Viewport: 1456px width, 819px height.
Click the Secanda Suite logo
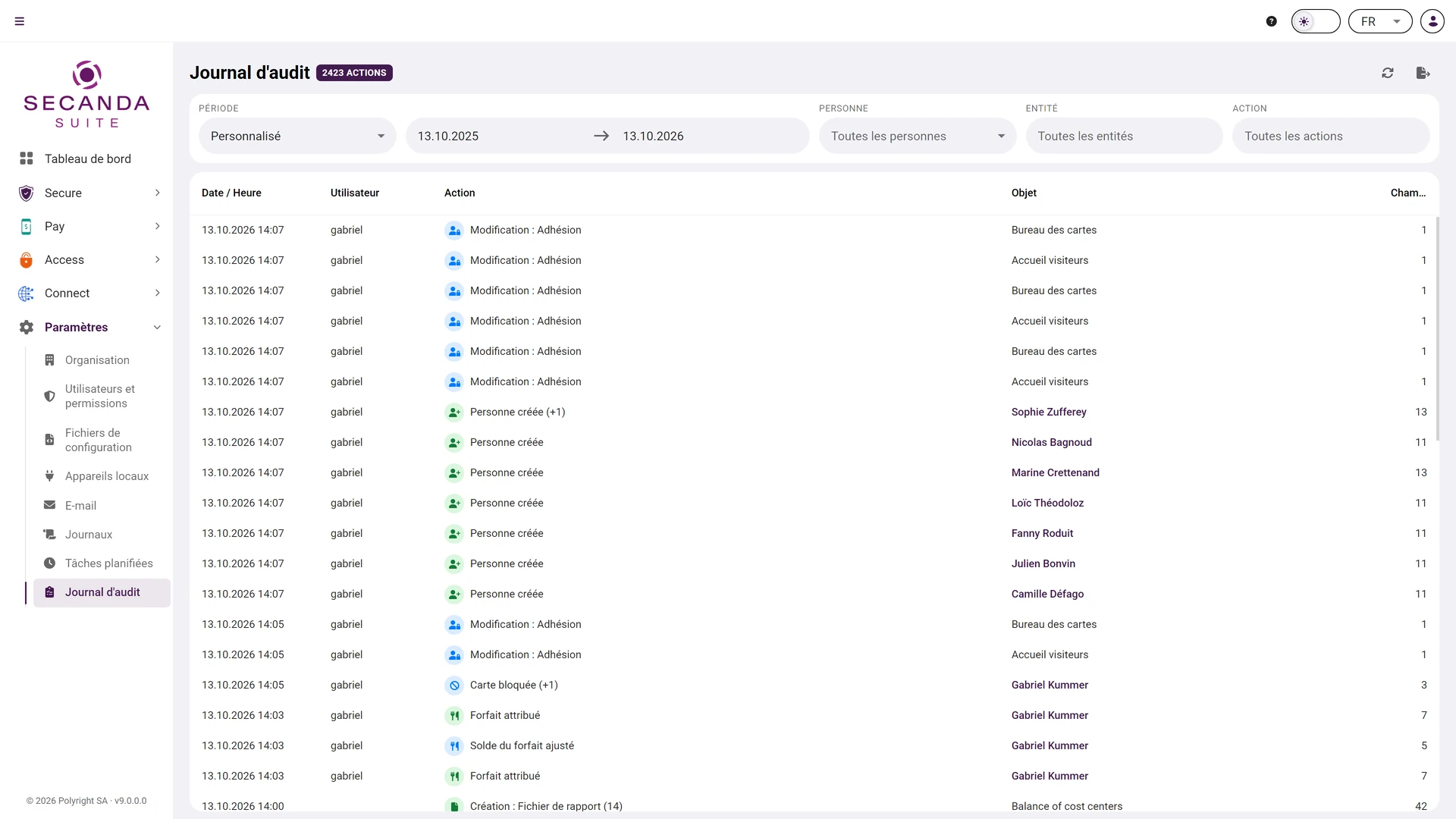(86, 94)
